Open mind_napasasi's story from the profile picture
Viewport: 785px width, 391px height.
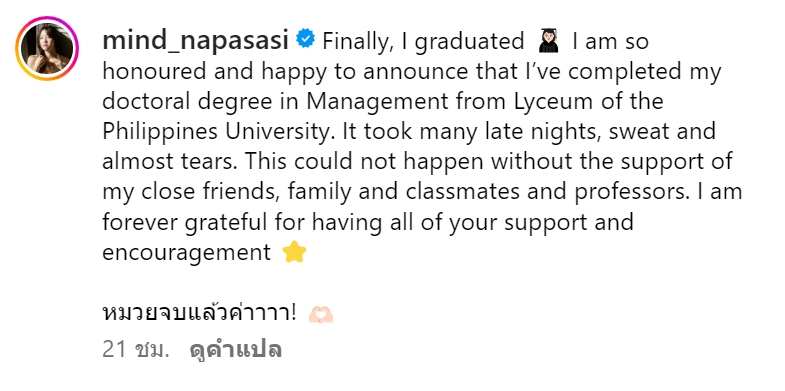tap(47, 49)
